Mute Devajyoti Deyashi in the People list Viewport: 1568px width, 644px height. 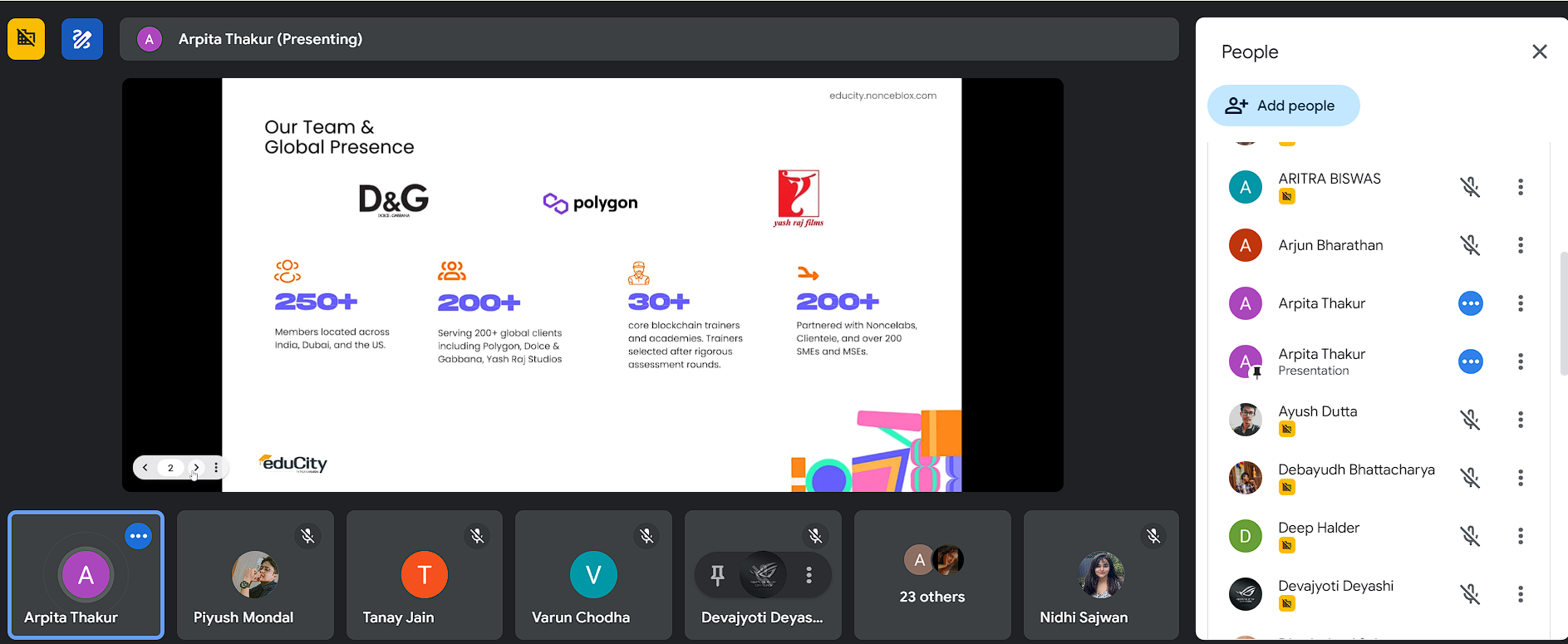tap(1471, 594)
